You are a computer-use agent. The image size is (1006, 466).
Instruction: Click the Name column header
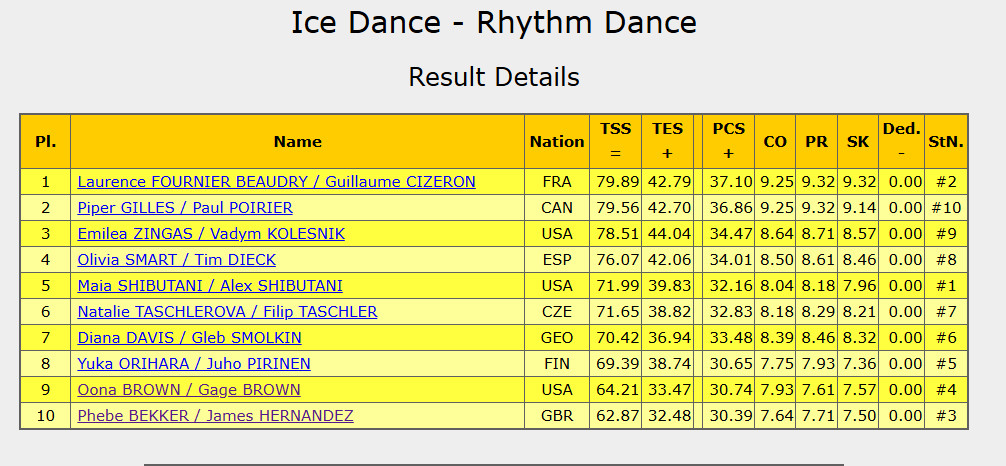tap(297, 142)
